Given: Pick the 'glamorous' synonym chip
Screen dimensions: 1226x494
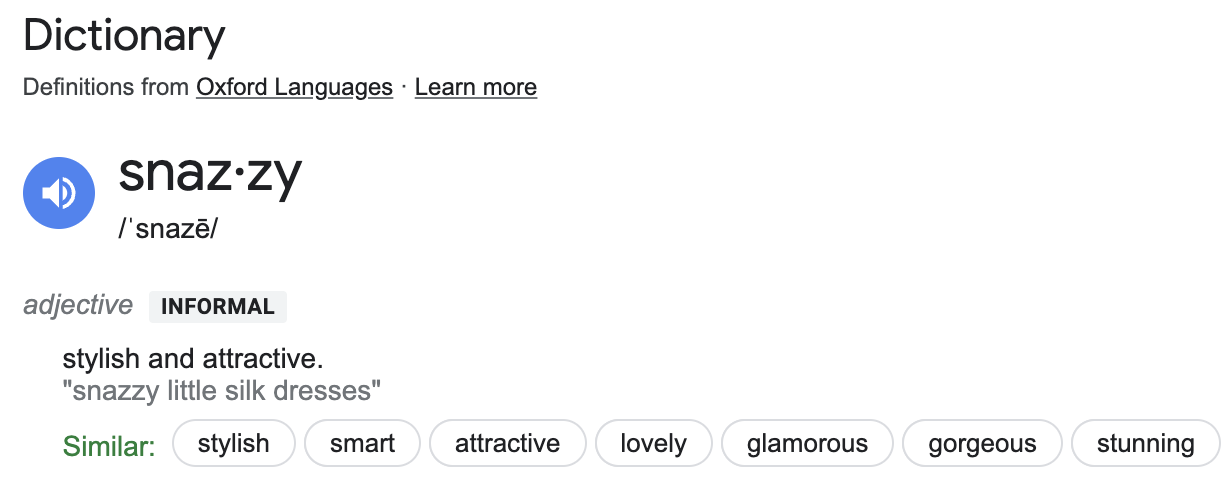Looking at the screenshot, I should tap(807, 444).
